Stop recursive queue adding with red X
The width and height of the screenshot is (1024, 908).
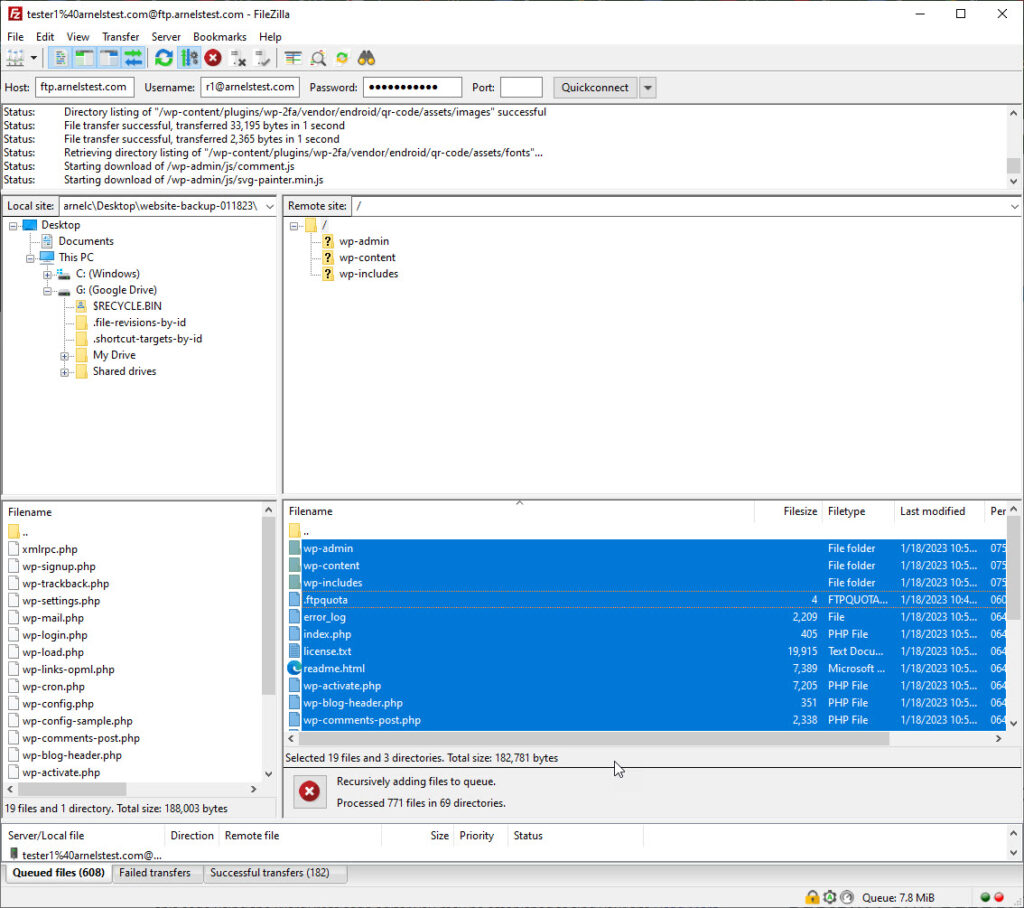[x=310, y=791]
